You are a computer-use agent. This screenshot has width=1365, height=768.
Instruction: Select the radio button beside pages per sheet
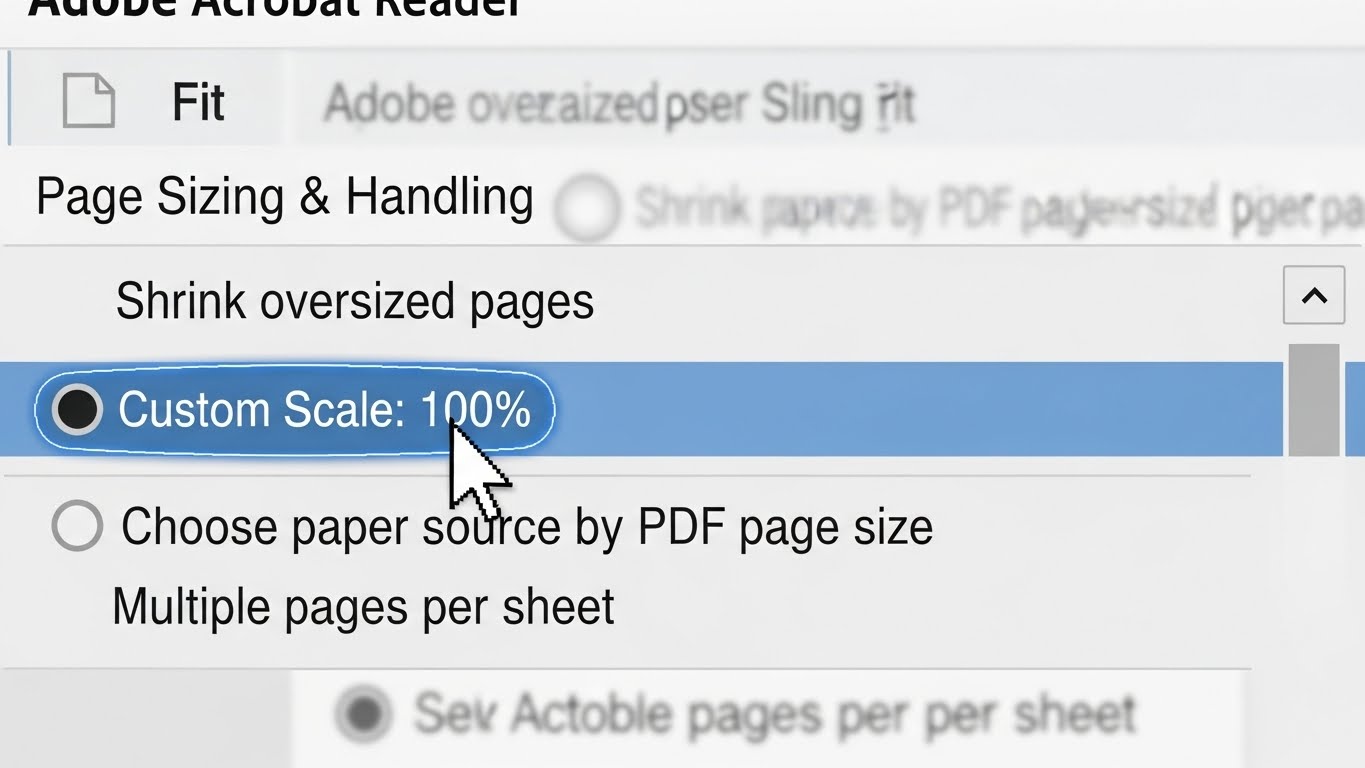(364, 714)
